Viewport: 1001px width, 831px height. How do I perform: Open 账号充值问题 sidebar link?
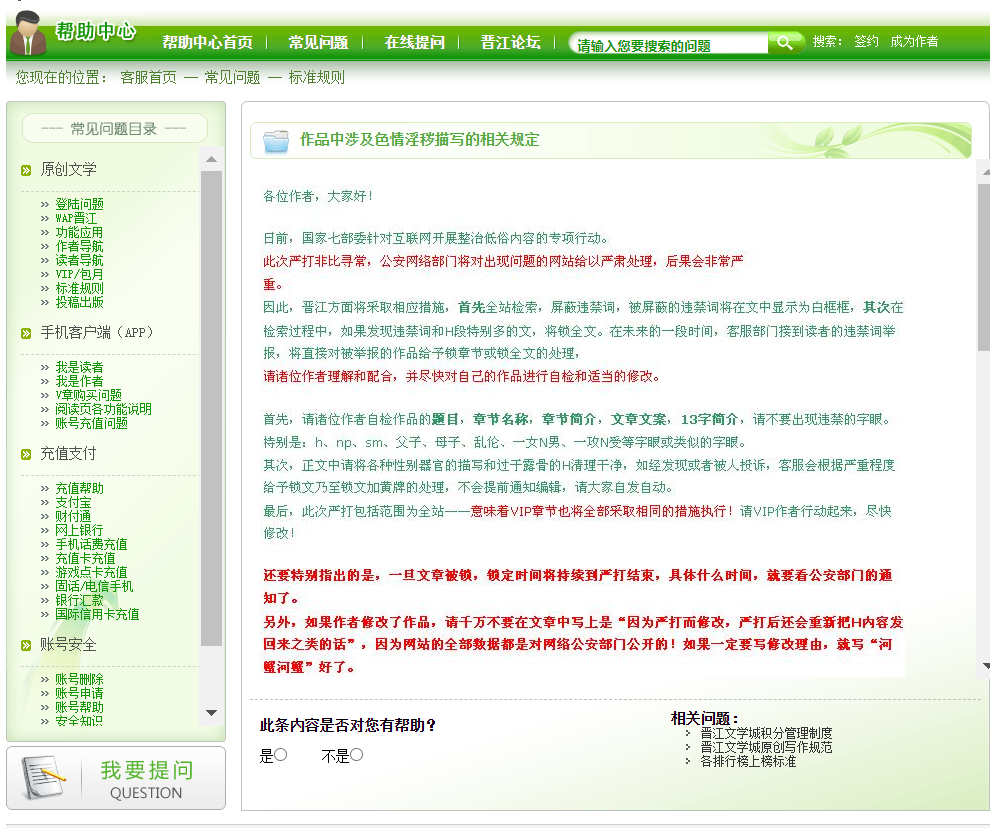tap(91, 424)
